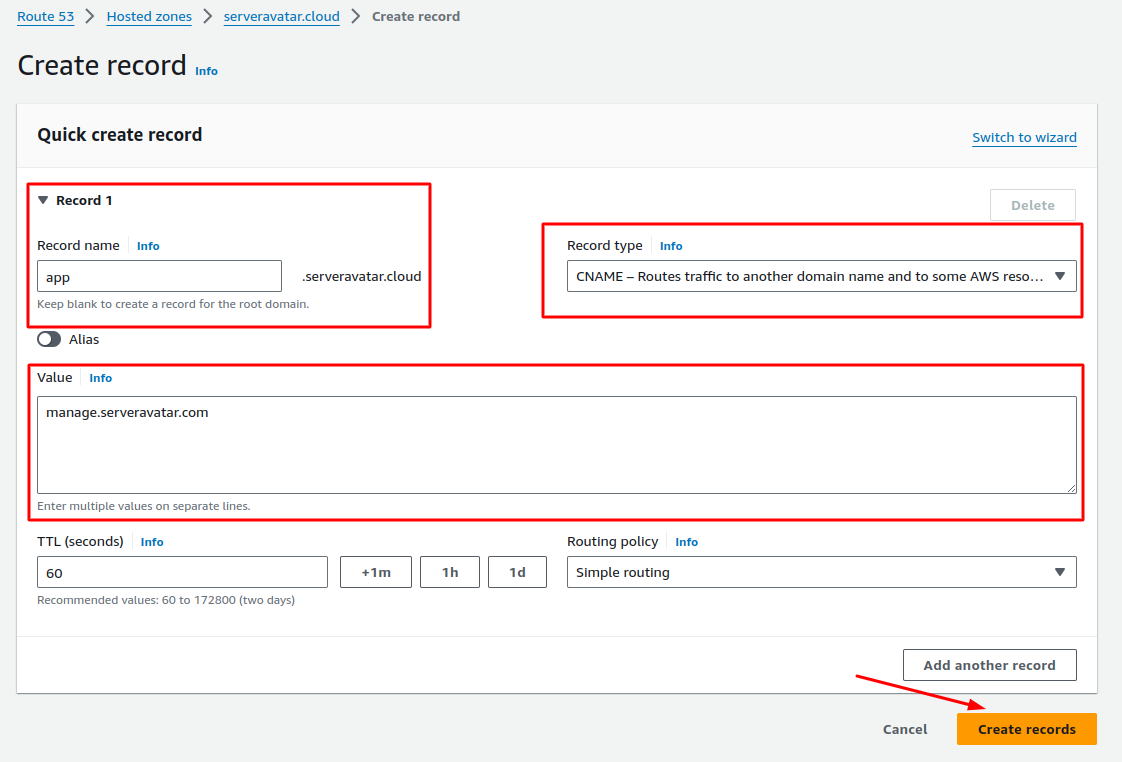Open the Record type dropdown
Viewport: 1122px width, 762px height.
(821, 276)
